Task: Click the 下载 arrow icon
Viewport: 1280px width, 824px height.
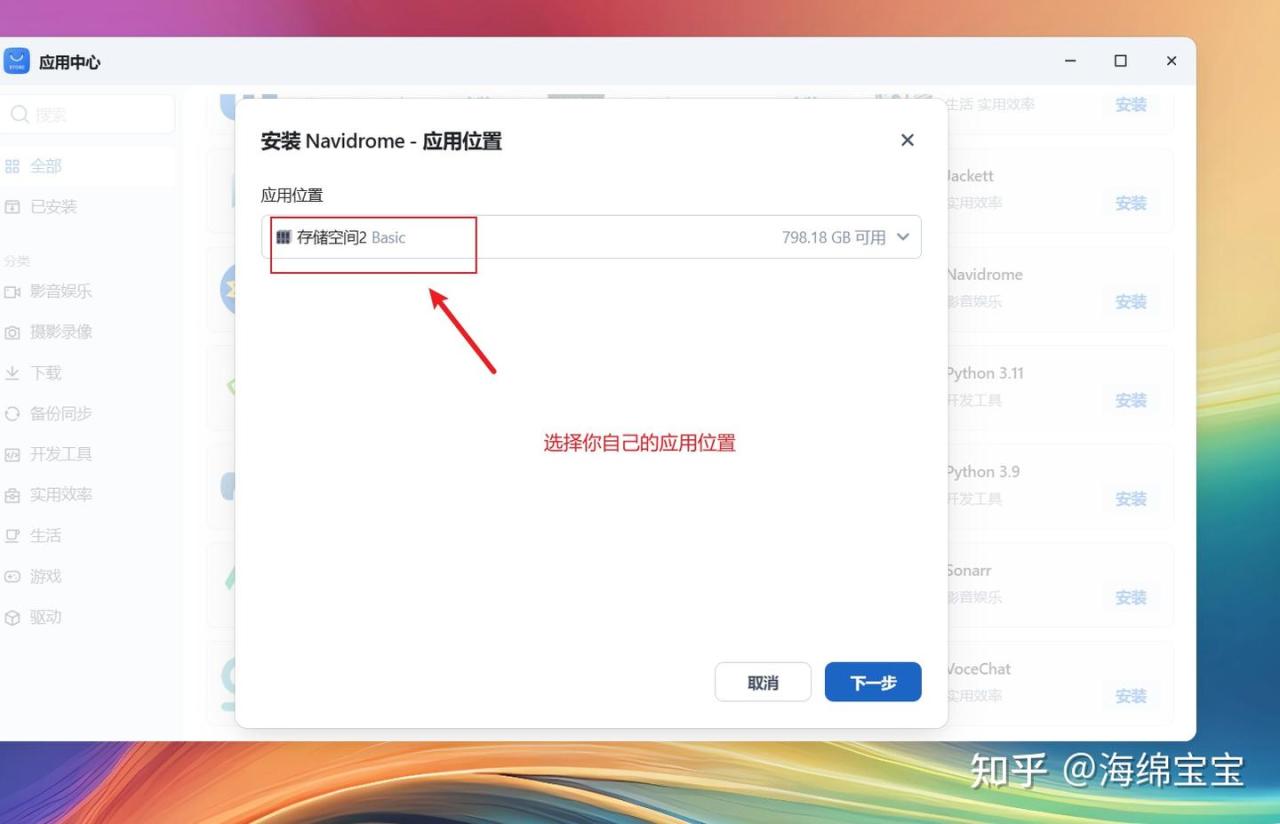Action: pos(12,373)
